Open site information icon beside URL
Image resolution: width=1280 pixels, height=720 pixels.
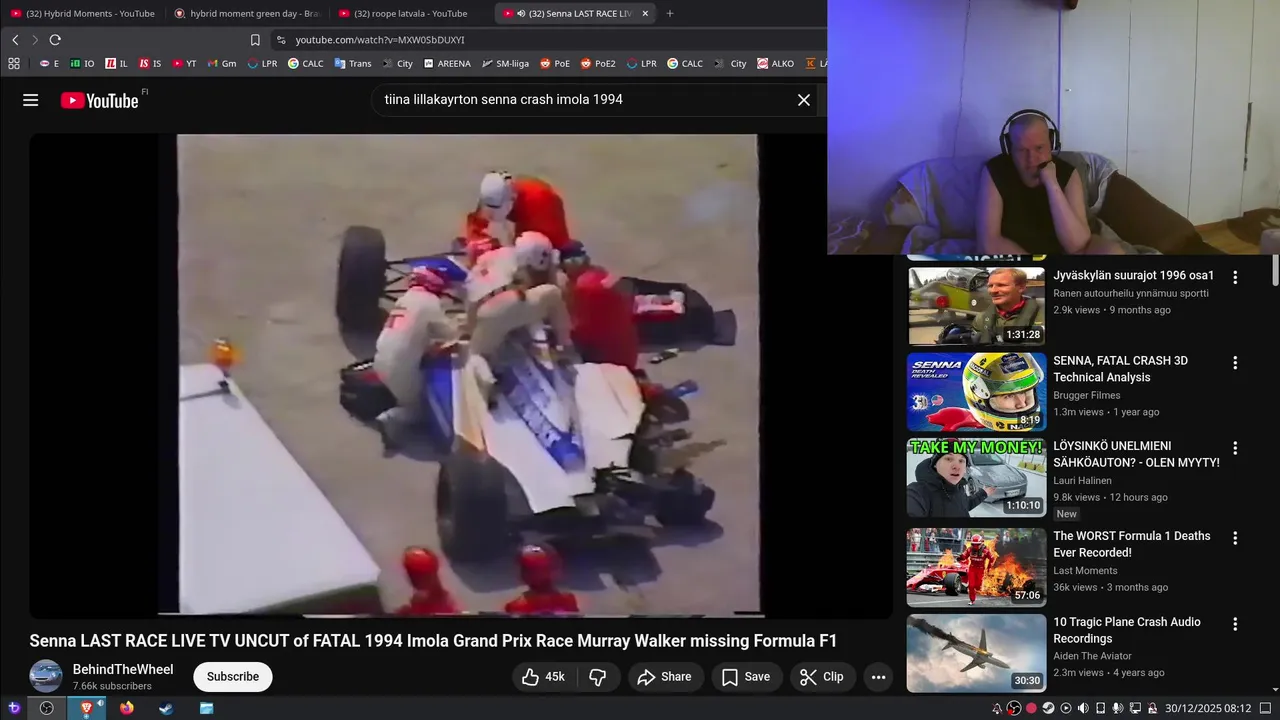click(x=281, y=40)
